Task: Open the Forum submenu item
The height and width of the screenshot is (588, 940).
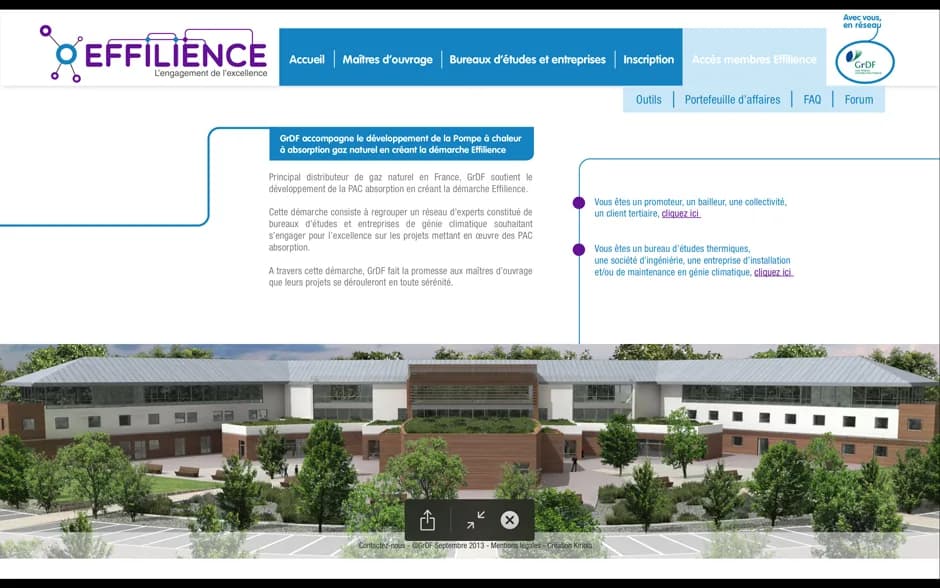Action: 859,99
